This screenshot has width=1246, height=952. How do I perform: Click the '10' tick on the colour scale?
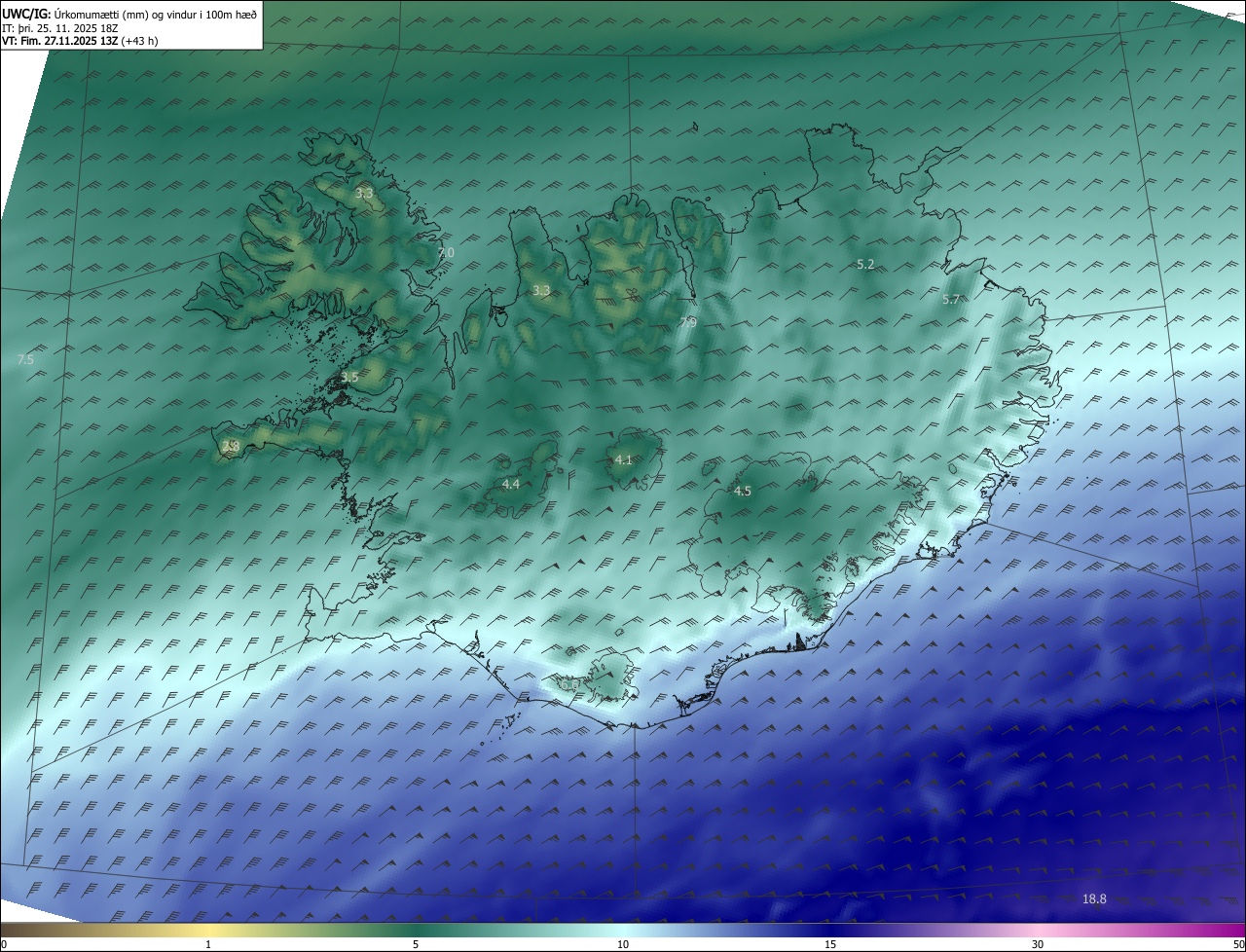(623, 944)
